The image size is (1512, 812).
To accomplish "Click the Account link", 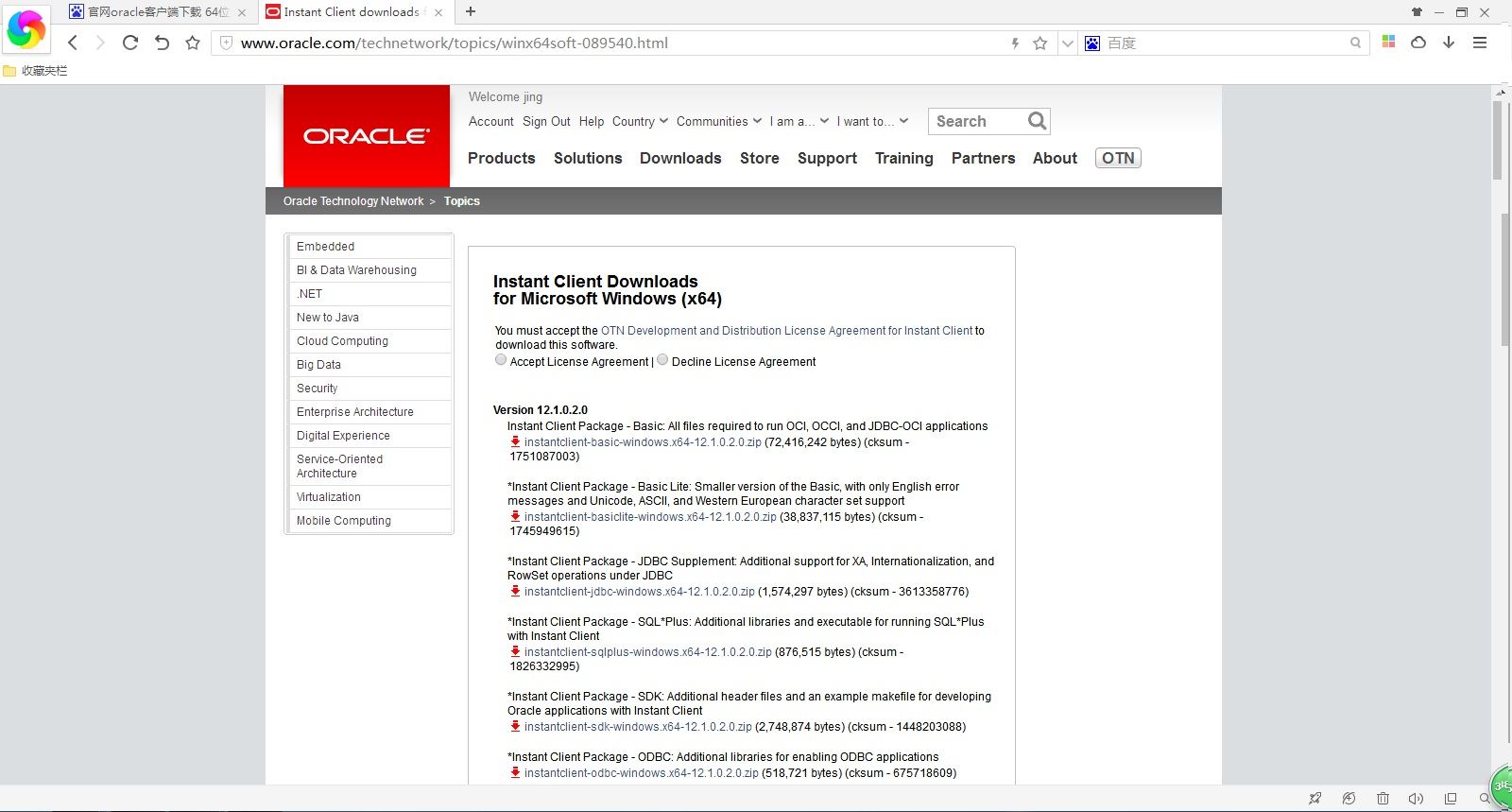I will (490, 121).
